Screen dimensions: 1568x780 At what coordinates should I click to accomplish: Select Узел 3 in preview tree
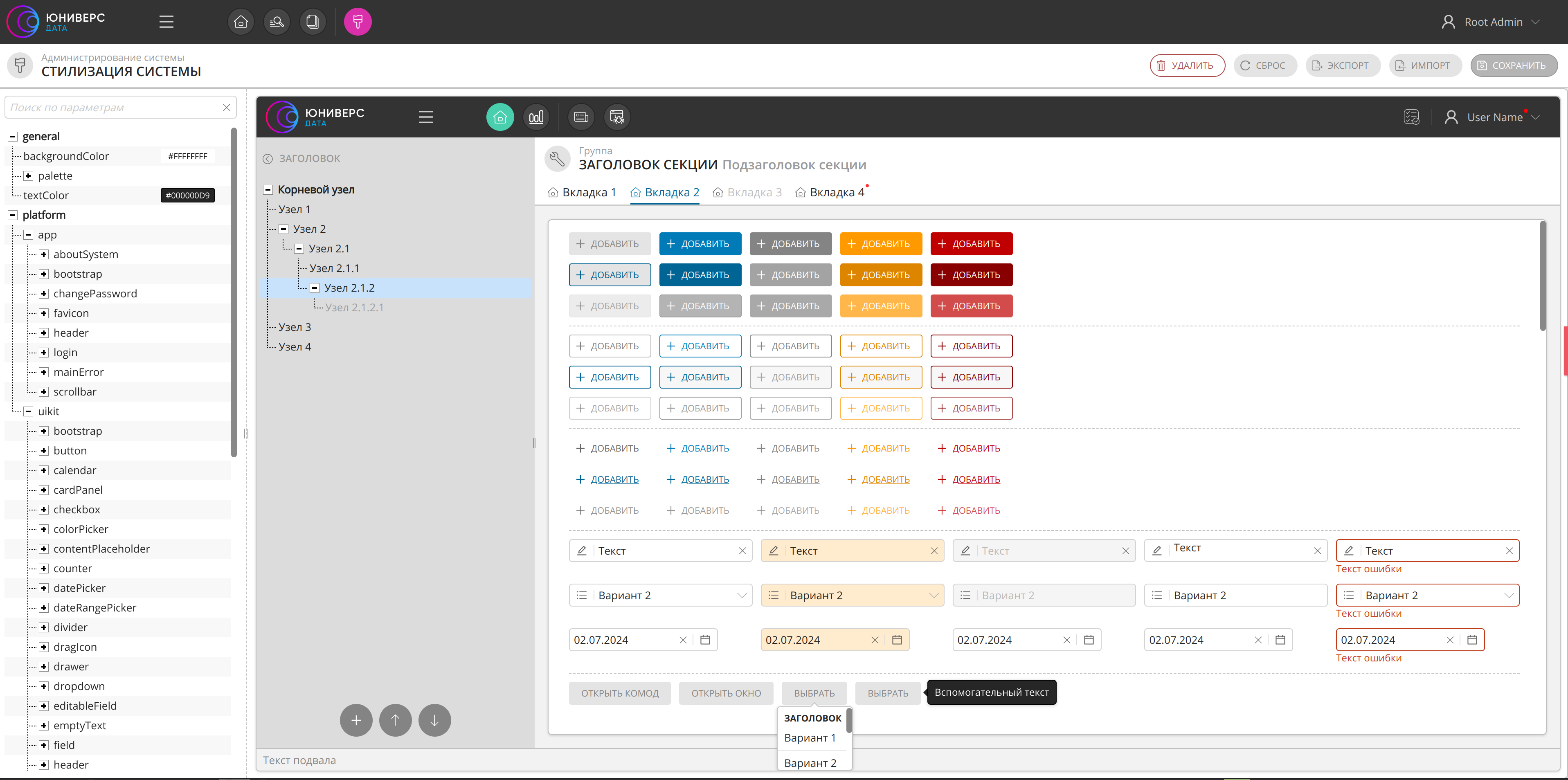(295, 327)
